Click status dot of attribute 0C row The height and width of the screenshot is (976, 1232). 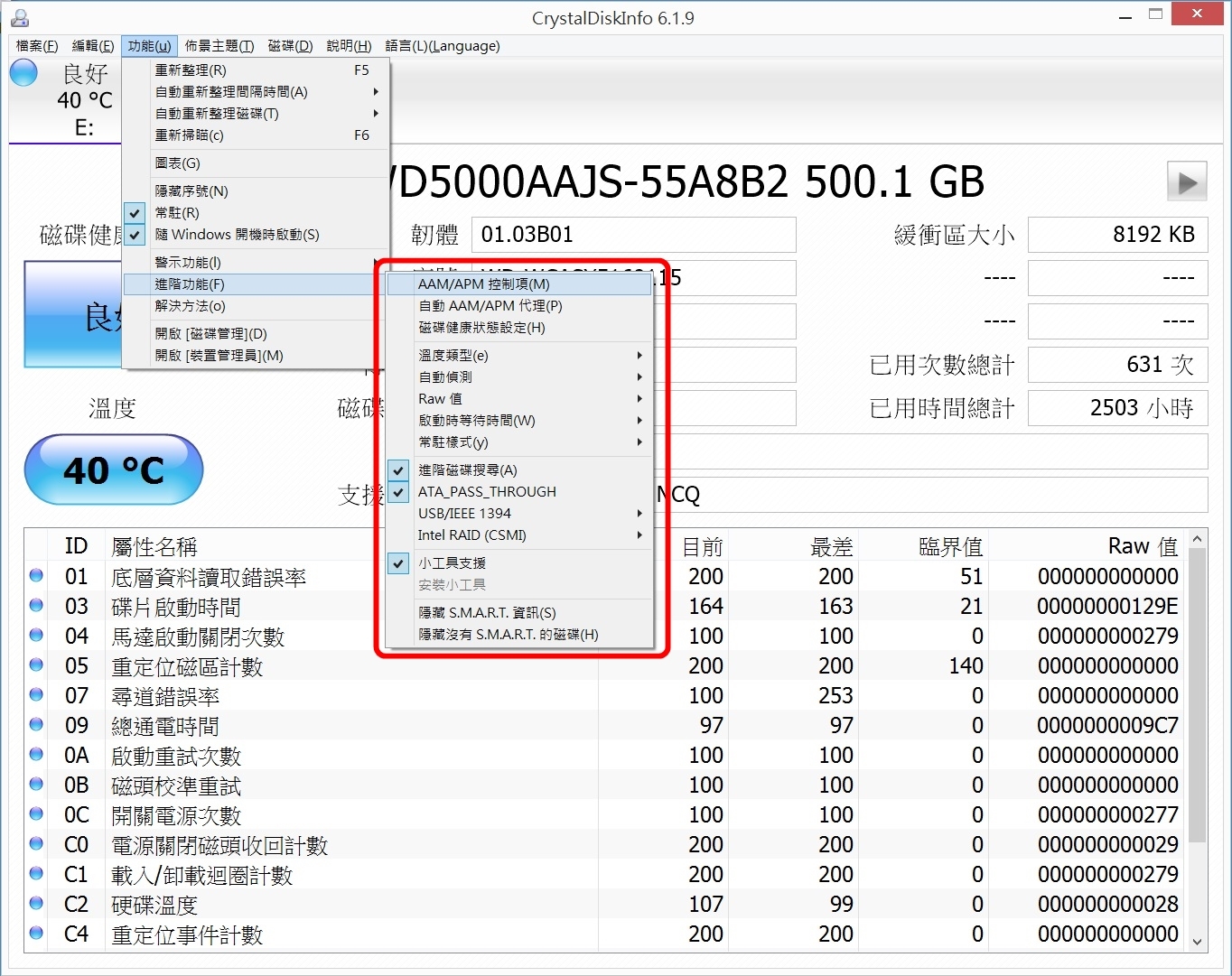click(36, 814)
